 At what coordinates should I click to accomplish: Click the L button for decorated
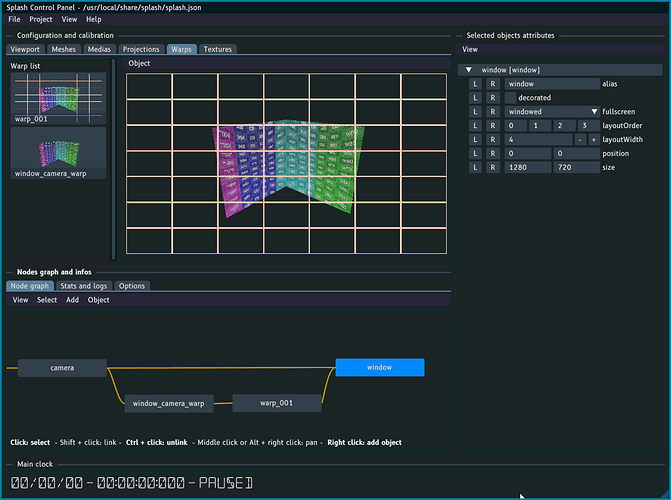[x=475, y=98]
